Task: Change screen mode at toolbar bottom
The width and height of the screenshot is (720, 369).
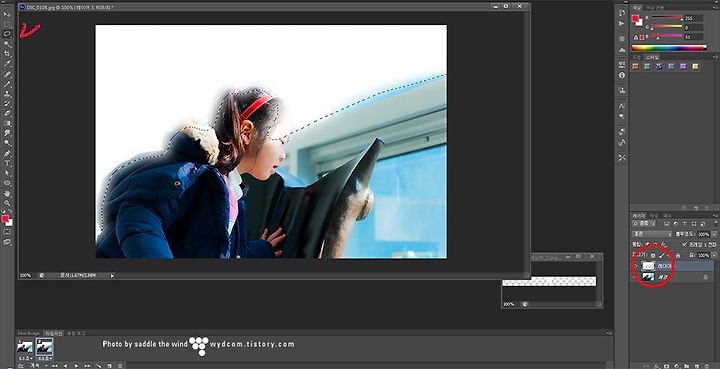Action: click(x=7, y=241)
